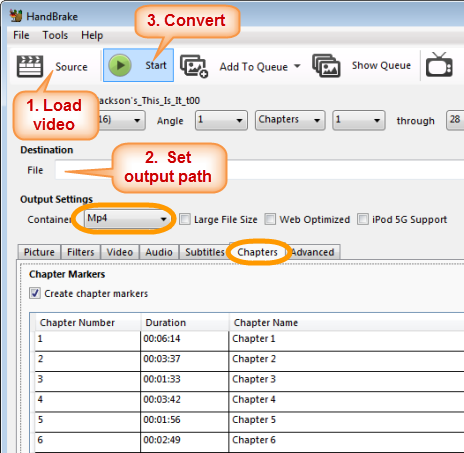Click the Chapter Name column header
This screenshot has width=464, height=453.
347,322
